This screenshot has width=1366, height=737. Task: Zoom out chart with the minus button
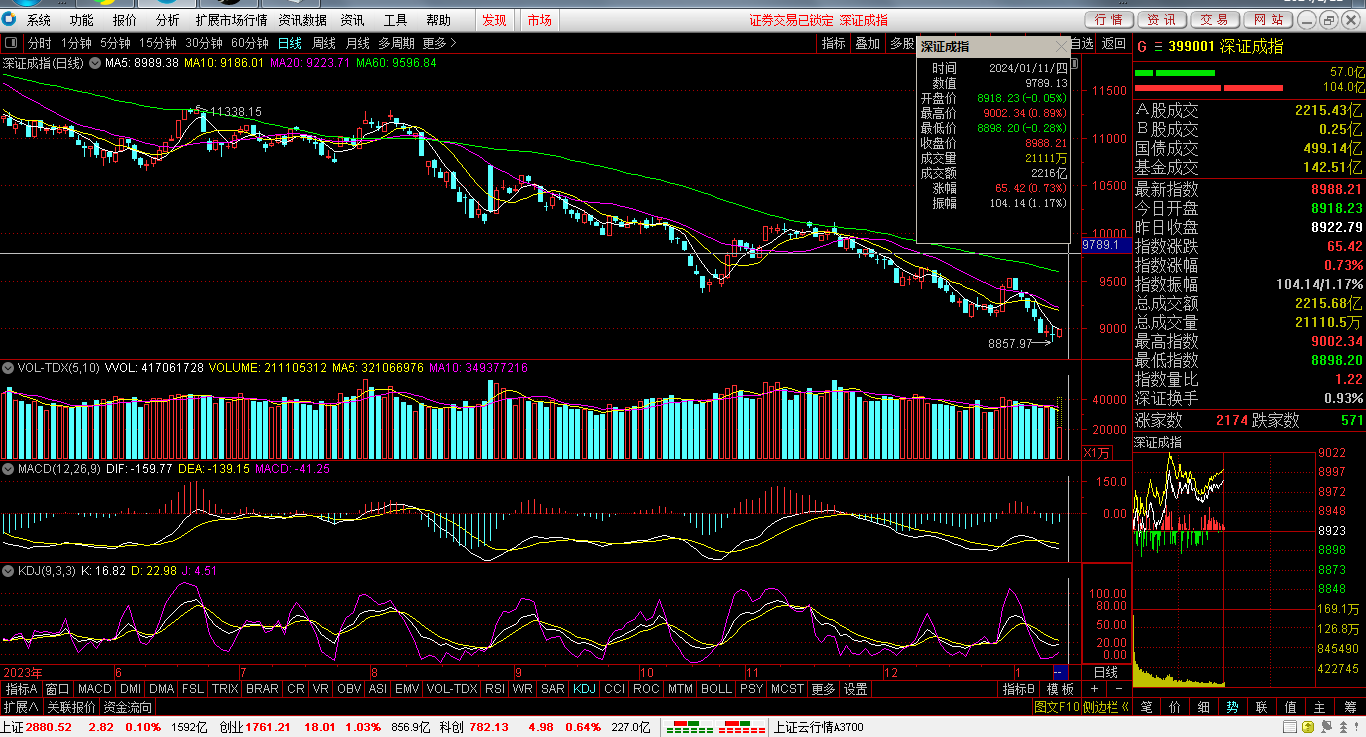pyautogui.click(x=1118, y=689)
